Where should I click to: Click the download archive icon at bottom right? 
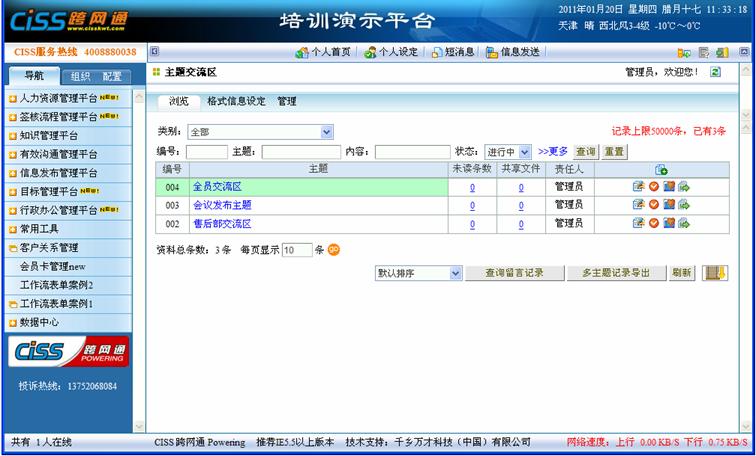714,273
